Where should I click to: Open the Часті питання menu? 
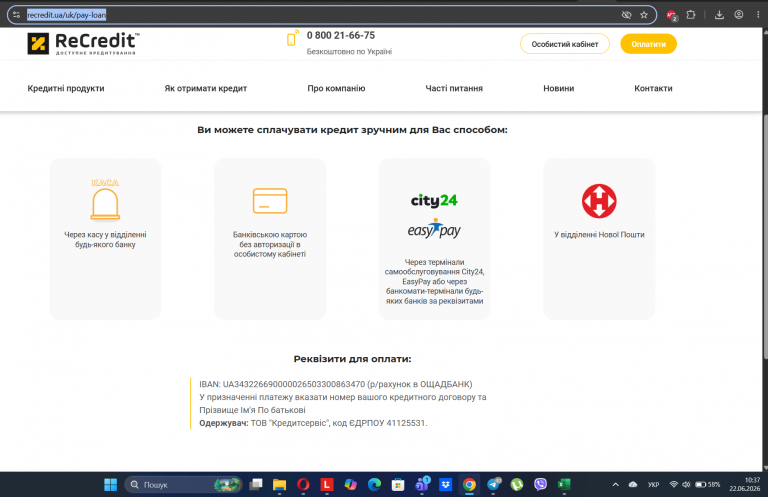(x=454, y=88)
